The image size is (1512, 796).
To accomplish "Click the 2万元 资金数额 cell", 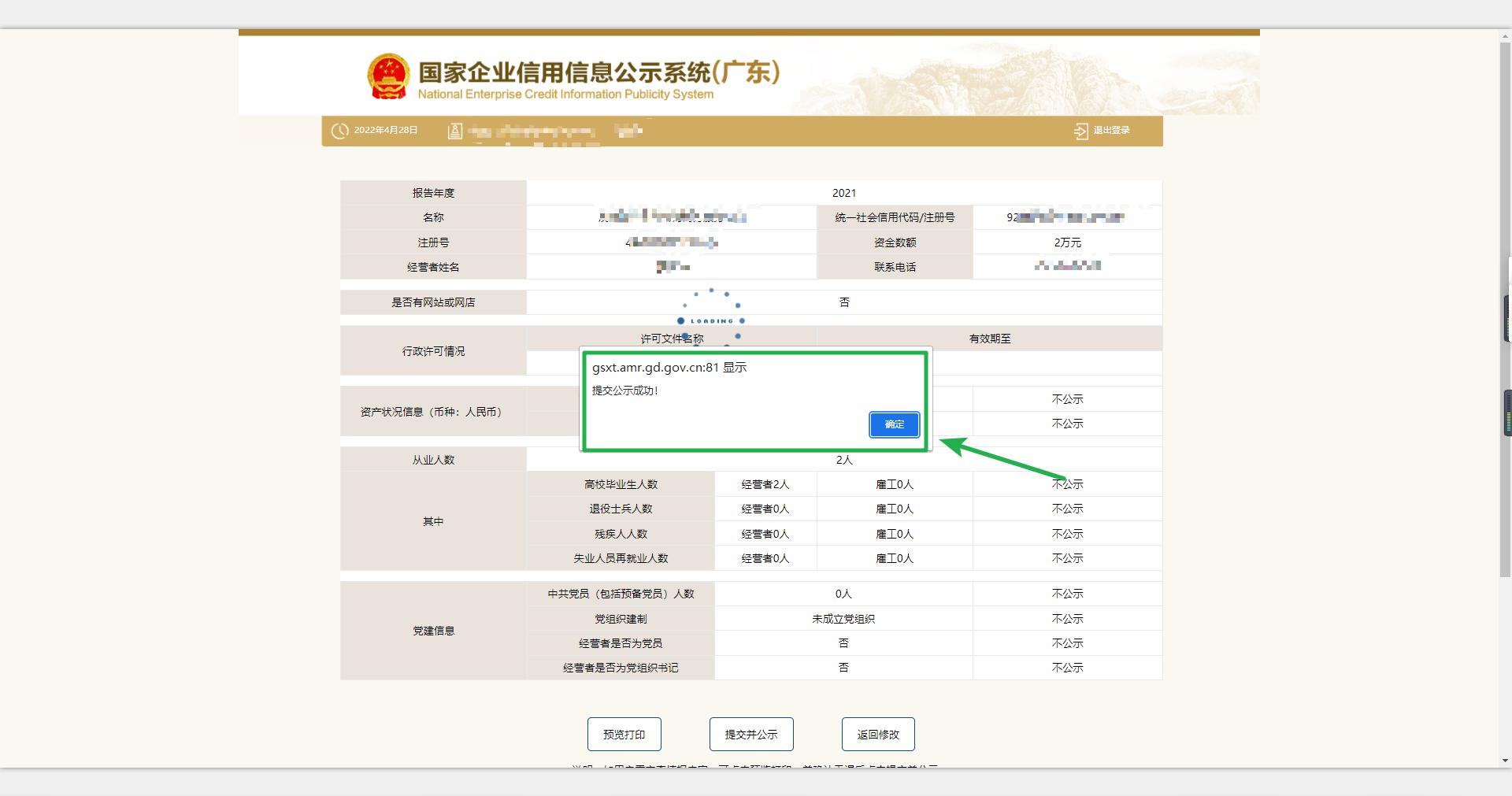I will [1067, 243].
